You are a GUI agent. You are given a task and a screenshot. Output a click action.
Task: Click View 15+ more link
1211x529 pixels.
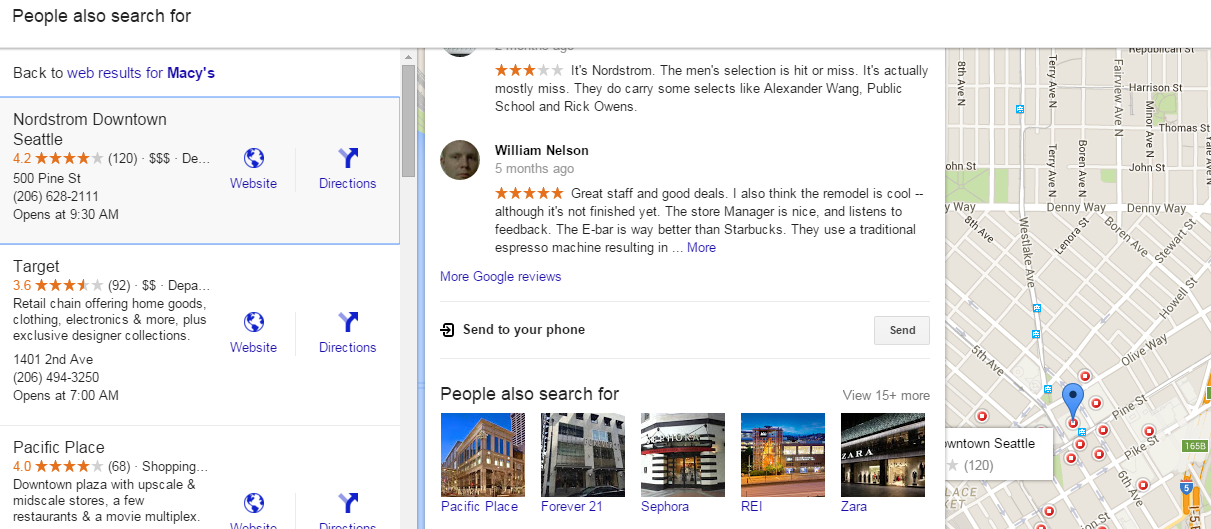pos(886,395)
